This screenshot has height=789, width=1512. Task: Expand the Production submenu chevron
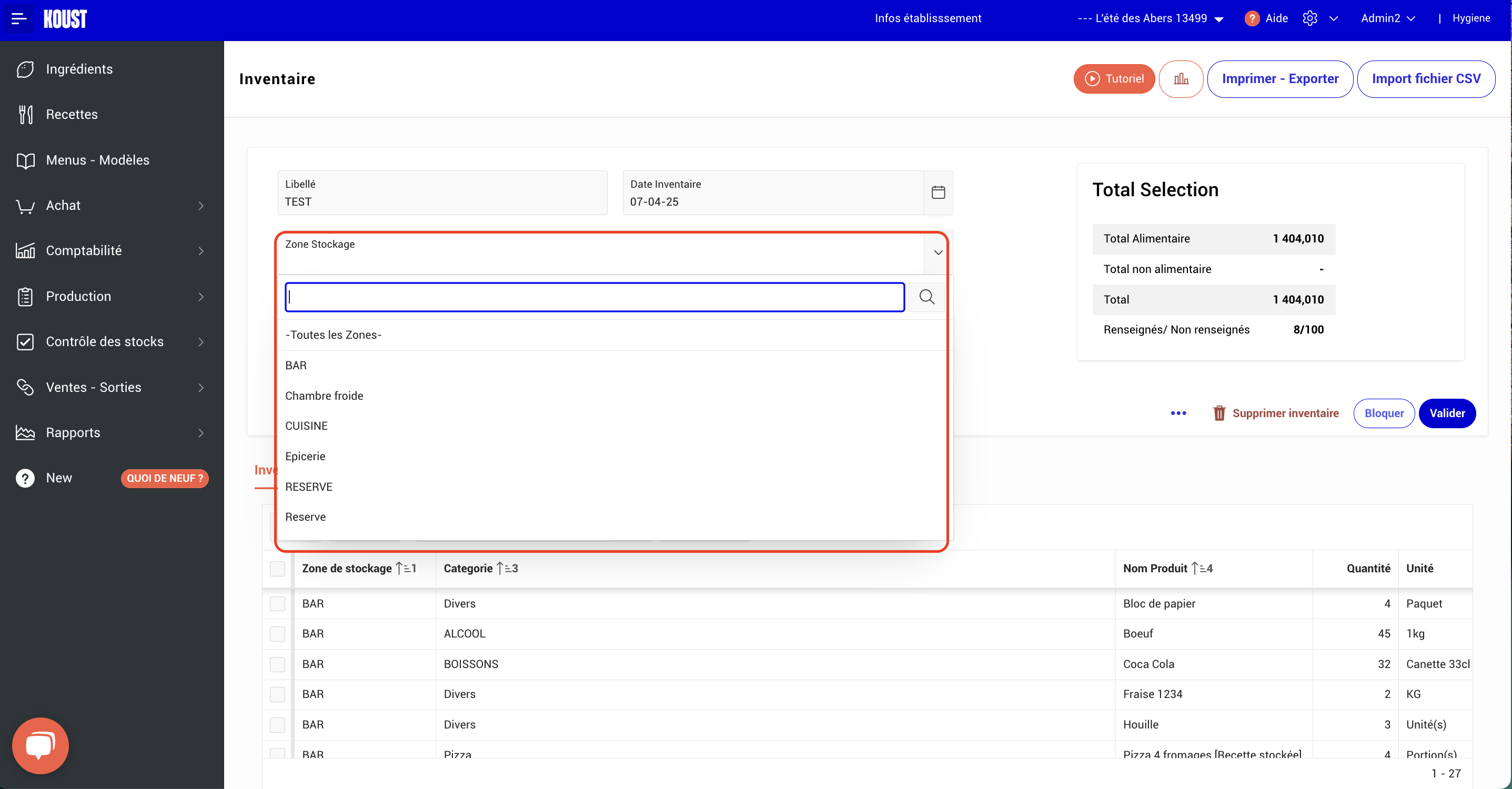[201, 297]
